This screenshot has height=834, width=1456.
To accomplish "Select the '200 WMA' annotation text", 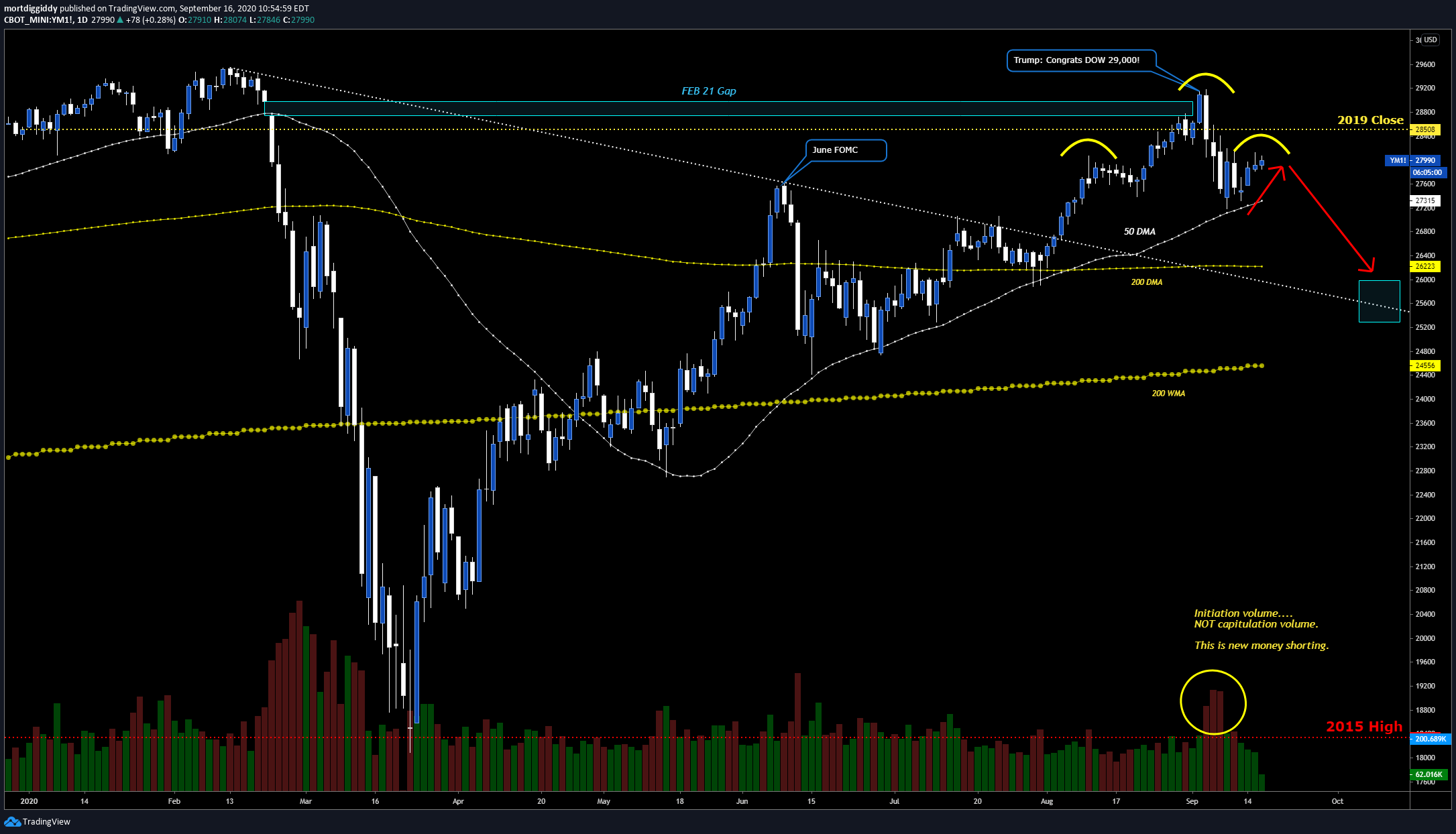I will tap(1168, 394).
